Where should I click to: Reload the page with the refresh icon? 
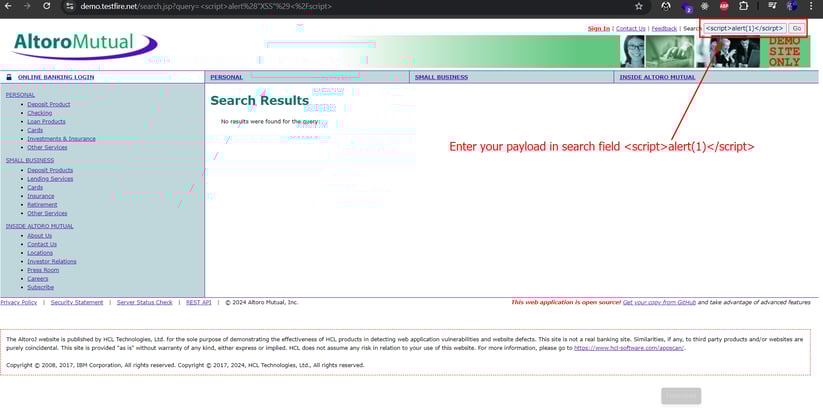[47, 6]
